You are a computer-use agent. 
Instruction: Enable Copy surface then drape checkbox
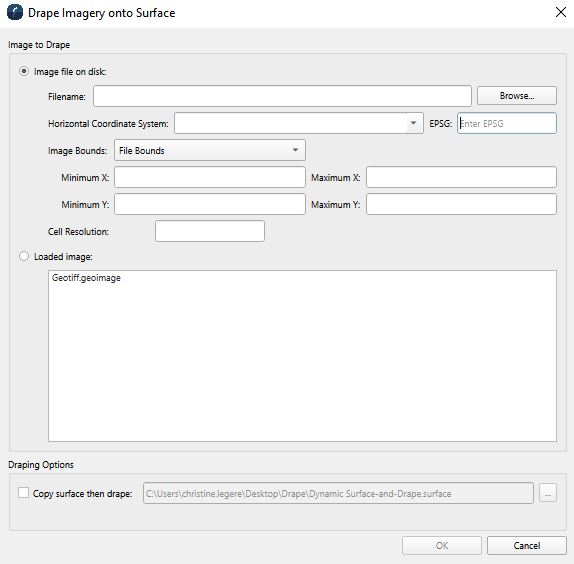23,493
